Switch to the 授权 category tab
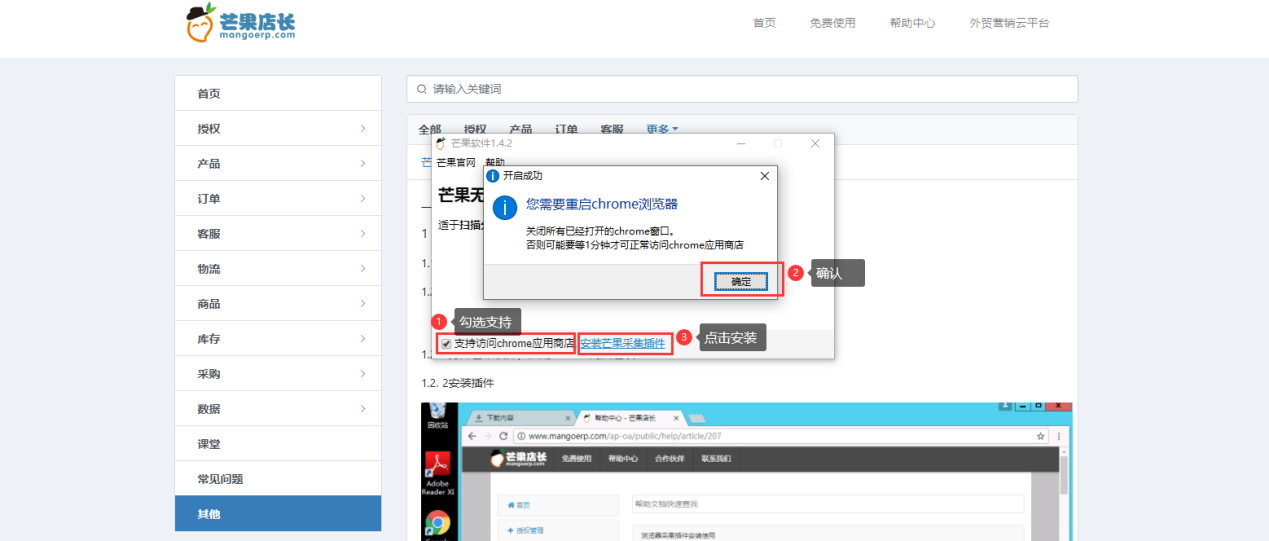The image size is (1269, 541). pyautogui.click(x=475, y=129)
